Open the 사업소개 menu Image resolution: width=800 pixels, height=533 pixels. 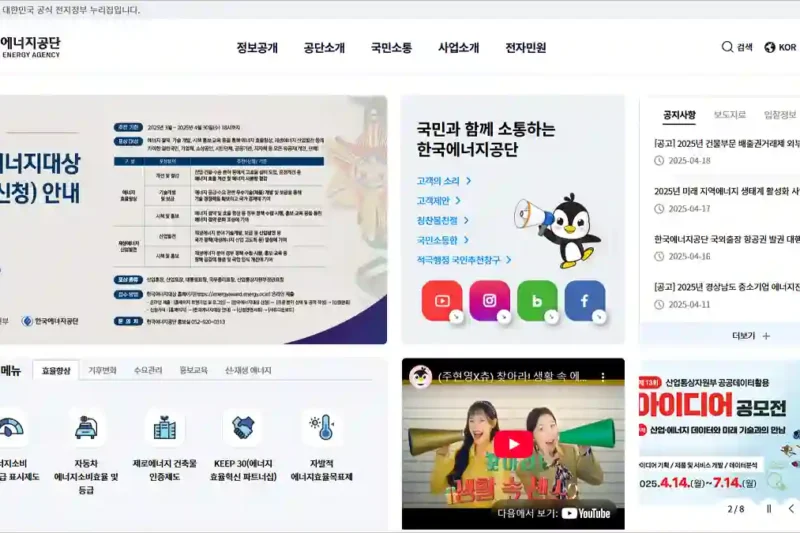point(458,47)
